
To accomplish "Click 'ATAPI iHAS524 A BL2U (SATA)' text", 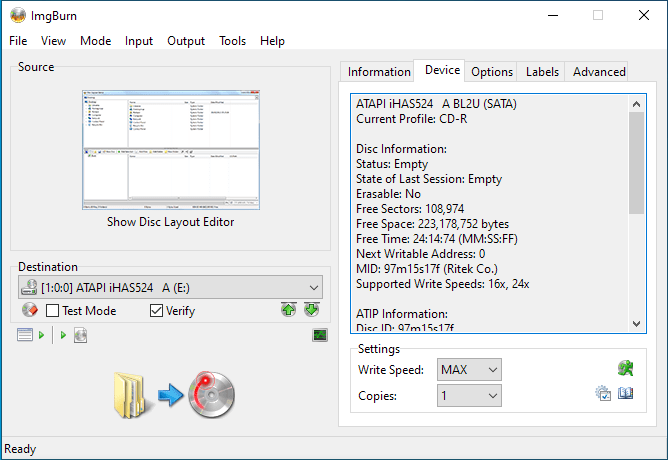I will point(436,104).
